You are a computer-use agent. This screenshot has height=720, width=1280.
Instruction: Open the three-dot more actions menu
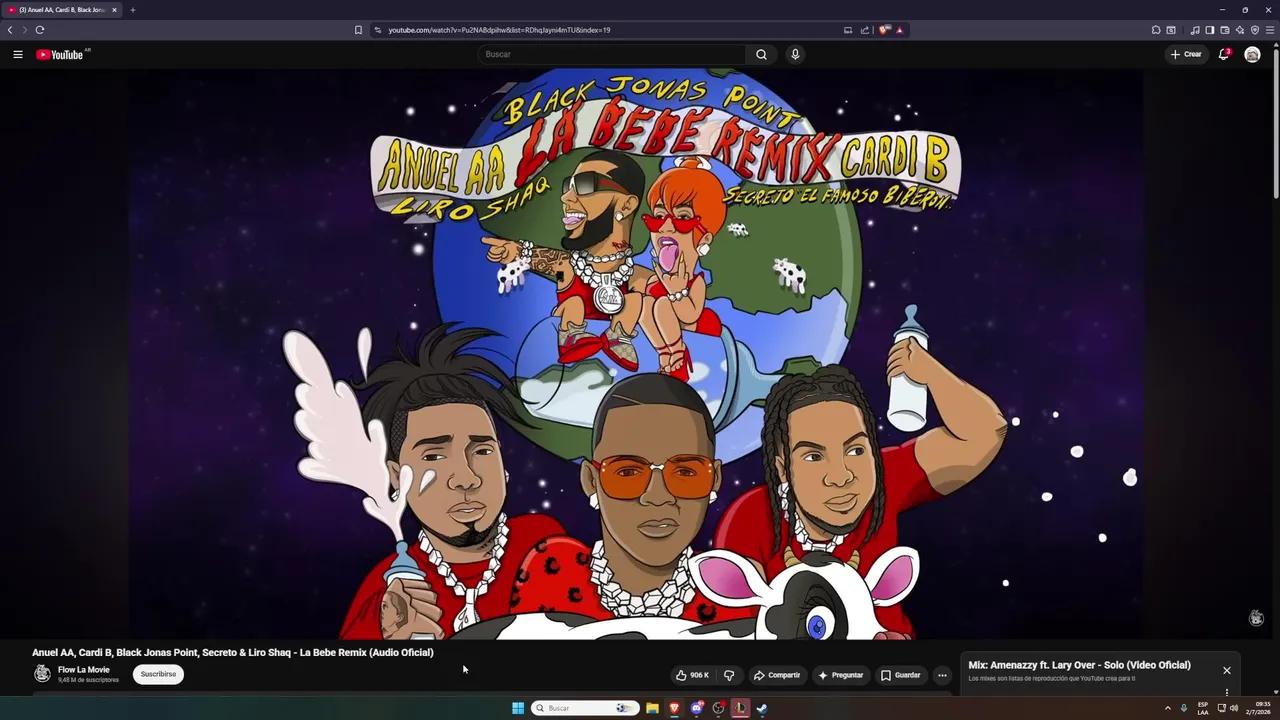click(x=942, y=675)
